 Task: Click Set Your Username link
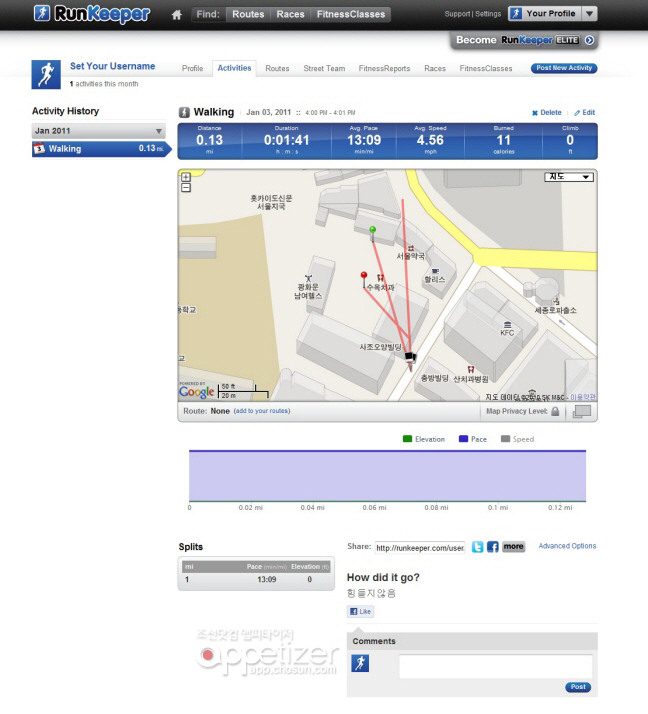(112, 66)
